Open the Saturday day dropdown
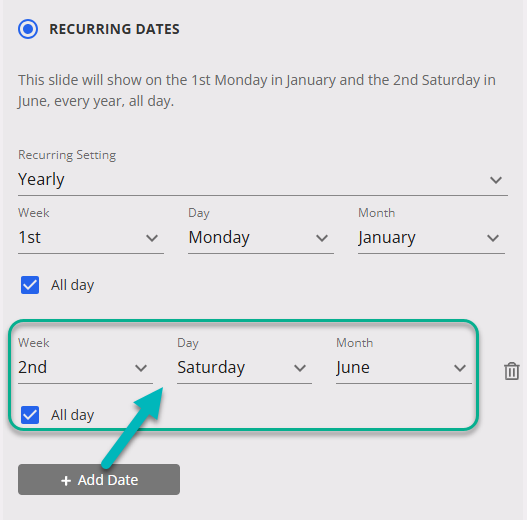Viewport: 527px width, 520px height. tap(244, 368)
